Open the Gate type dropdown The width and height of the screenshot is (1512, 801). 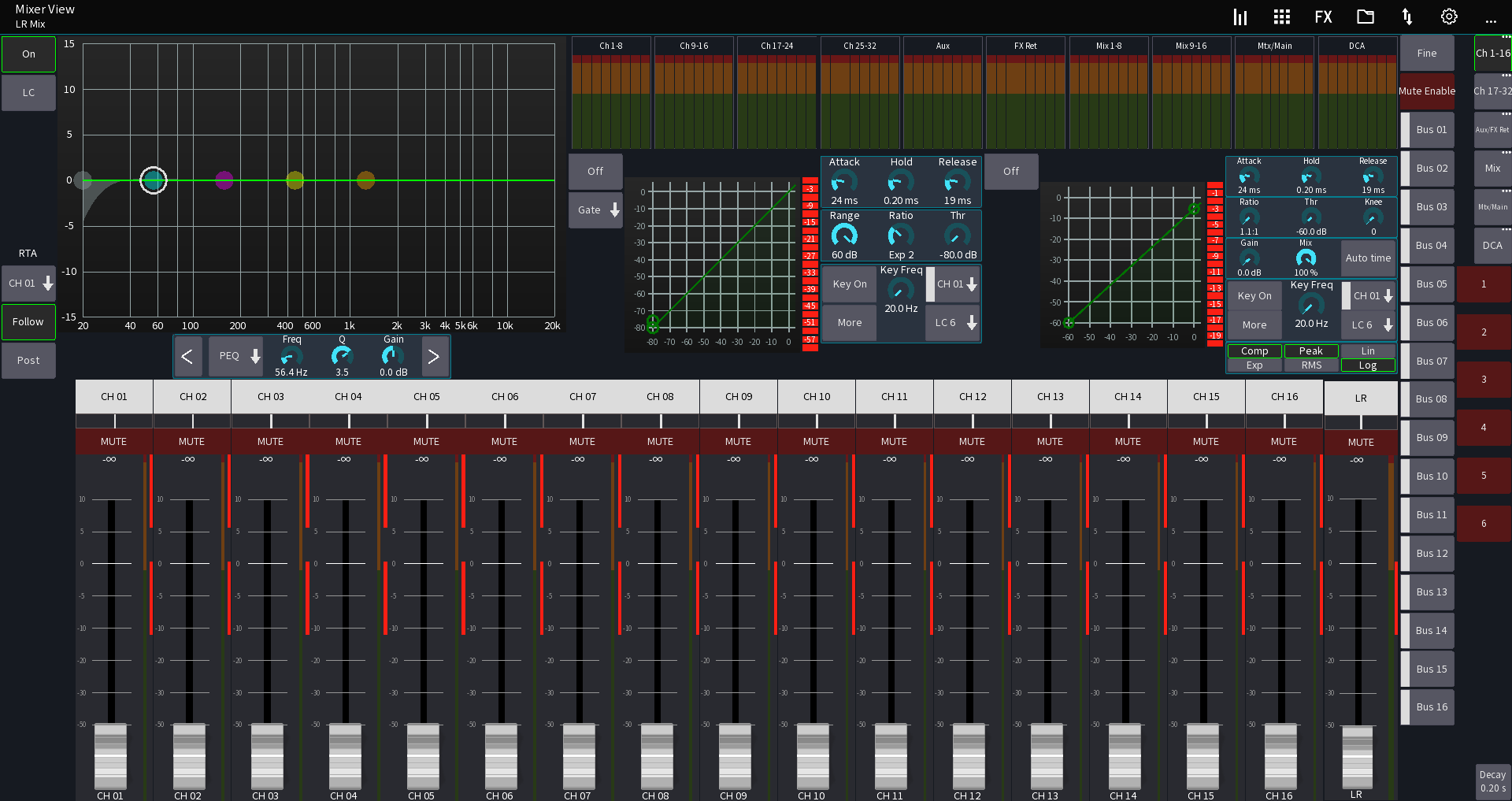[595, 210]
